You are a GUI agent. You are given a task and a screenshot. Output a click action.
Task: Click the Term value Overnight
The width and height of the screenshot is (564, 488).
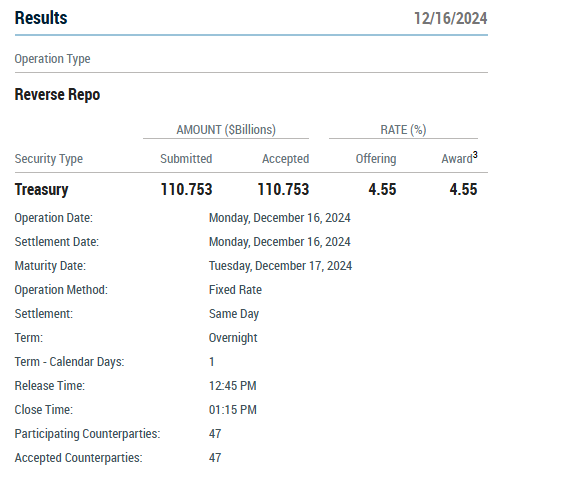[233, 338]
